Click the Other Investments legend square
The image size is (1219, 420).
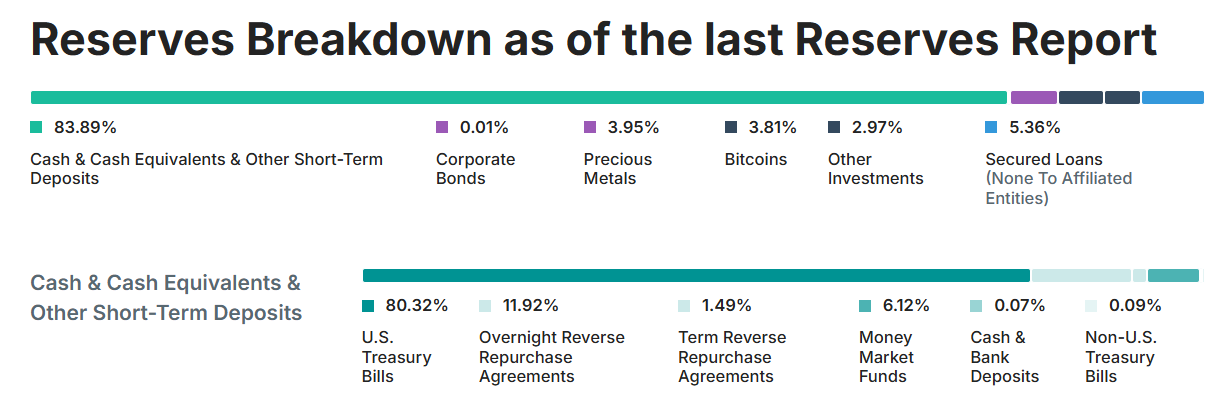click(x=834, y=127)
